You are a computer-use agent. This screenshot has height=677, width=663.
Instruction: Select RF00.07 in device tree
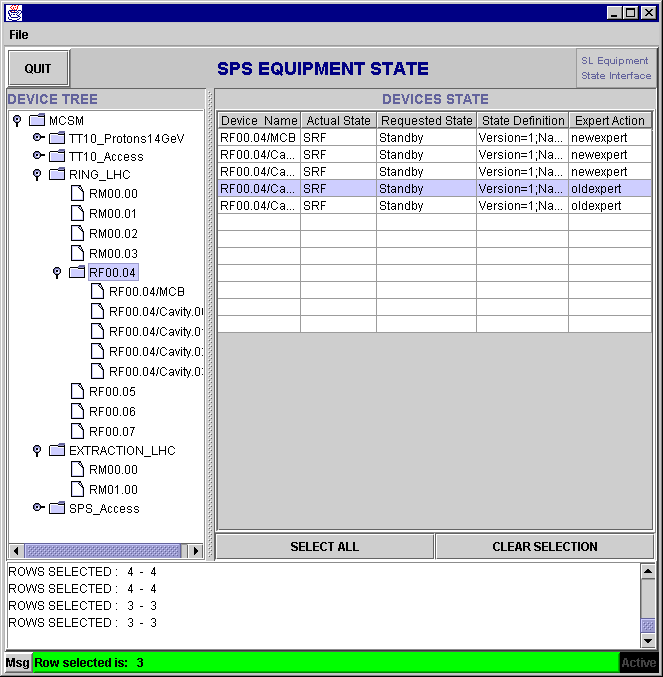pos(112,431)
